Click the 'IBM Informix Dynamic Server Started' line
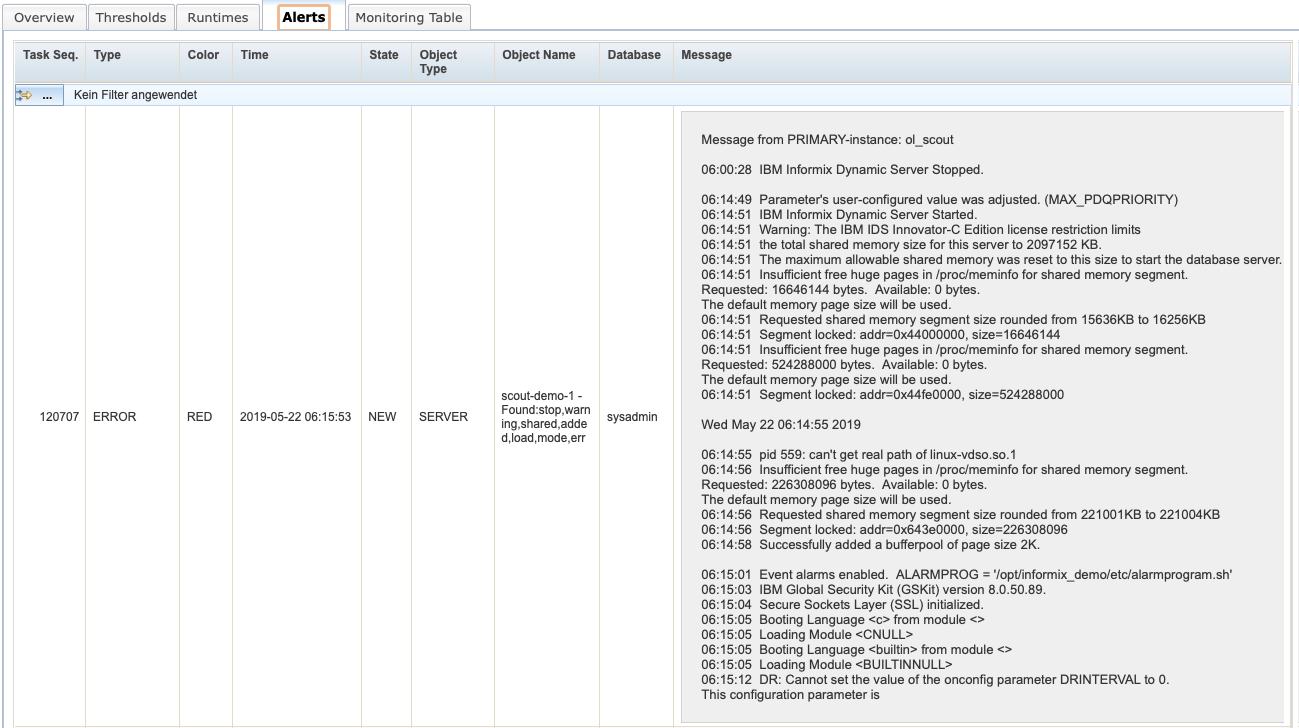1299x728 pixels. pyautogui.click(x=839, y=215)
